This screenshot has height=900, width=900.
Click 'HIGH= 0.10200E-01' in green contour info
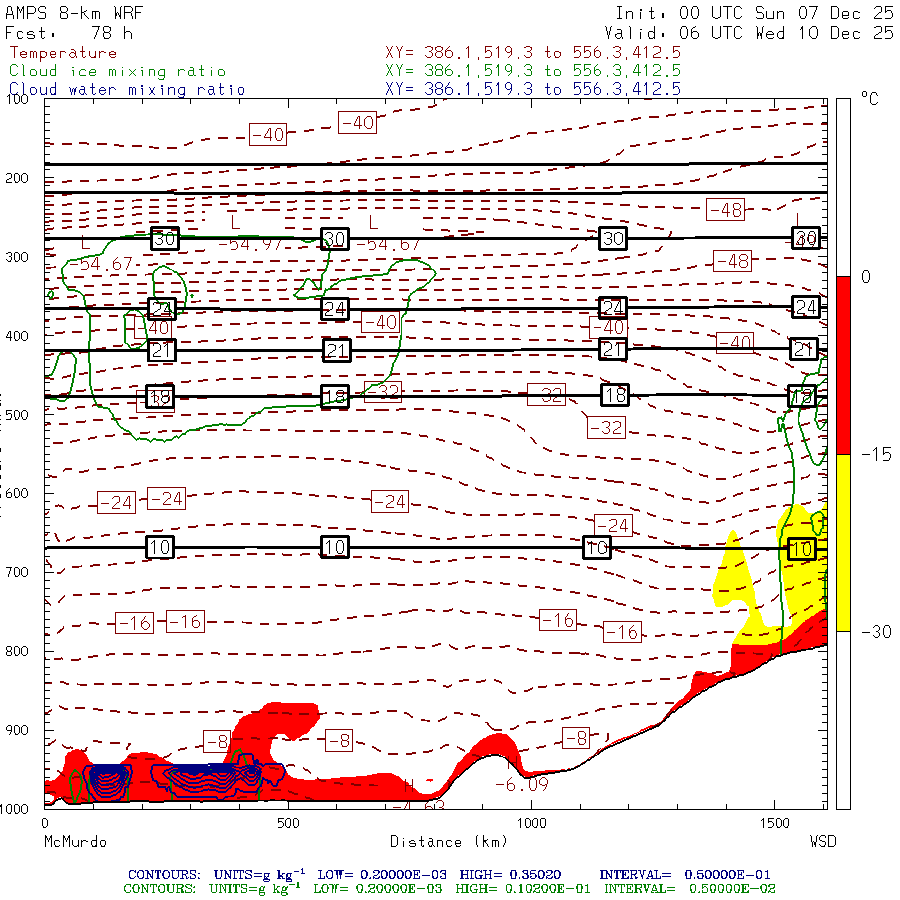click(523, 889)
